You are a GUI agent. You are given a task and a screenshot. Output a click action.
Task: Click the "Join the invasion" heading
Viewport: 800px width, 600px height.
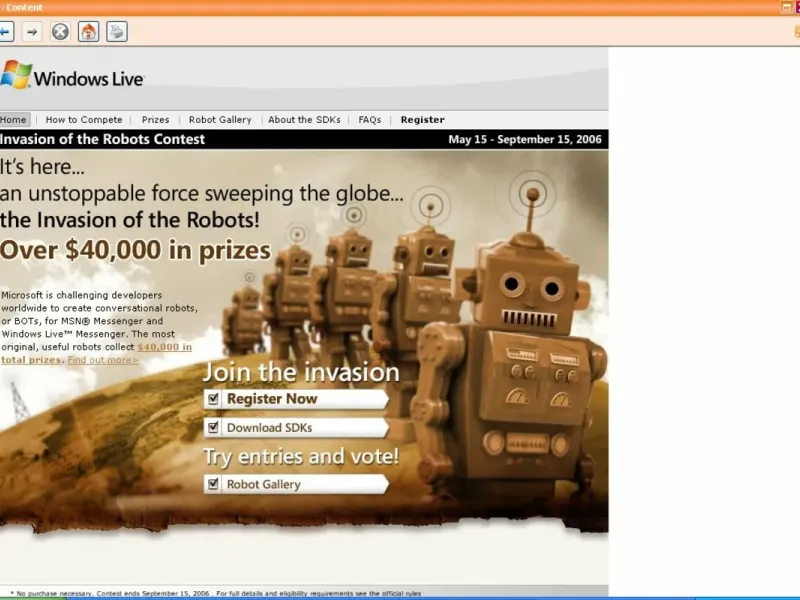click(x=301, y=372)
